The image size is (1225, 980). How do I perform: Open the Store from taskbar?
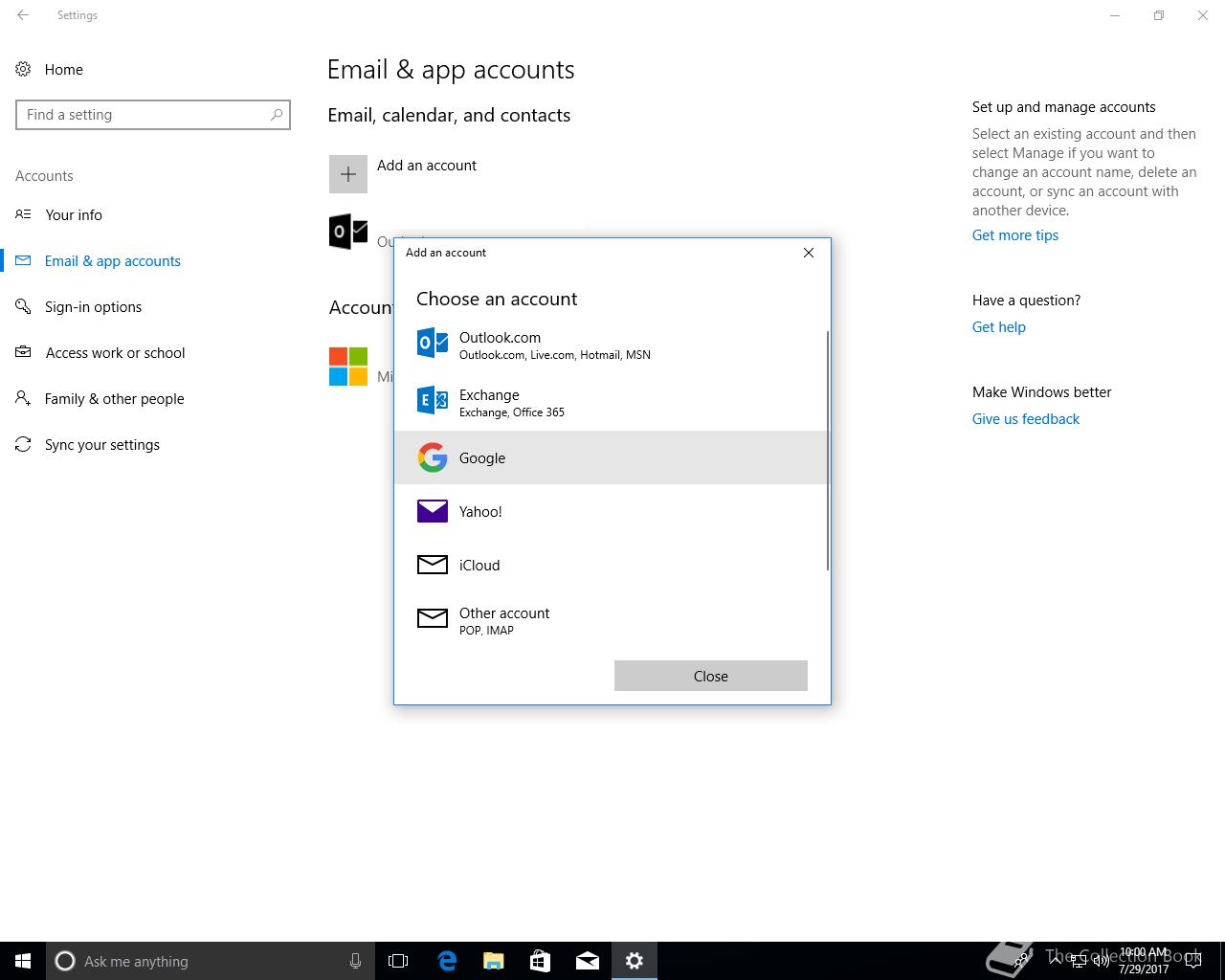540,961
